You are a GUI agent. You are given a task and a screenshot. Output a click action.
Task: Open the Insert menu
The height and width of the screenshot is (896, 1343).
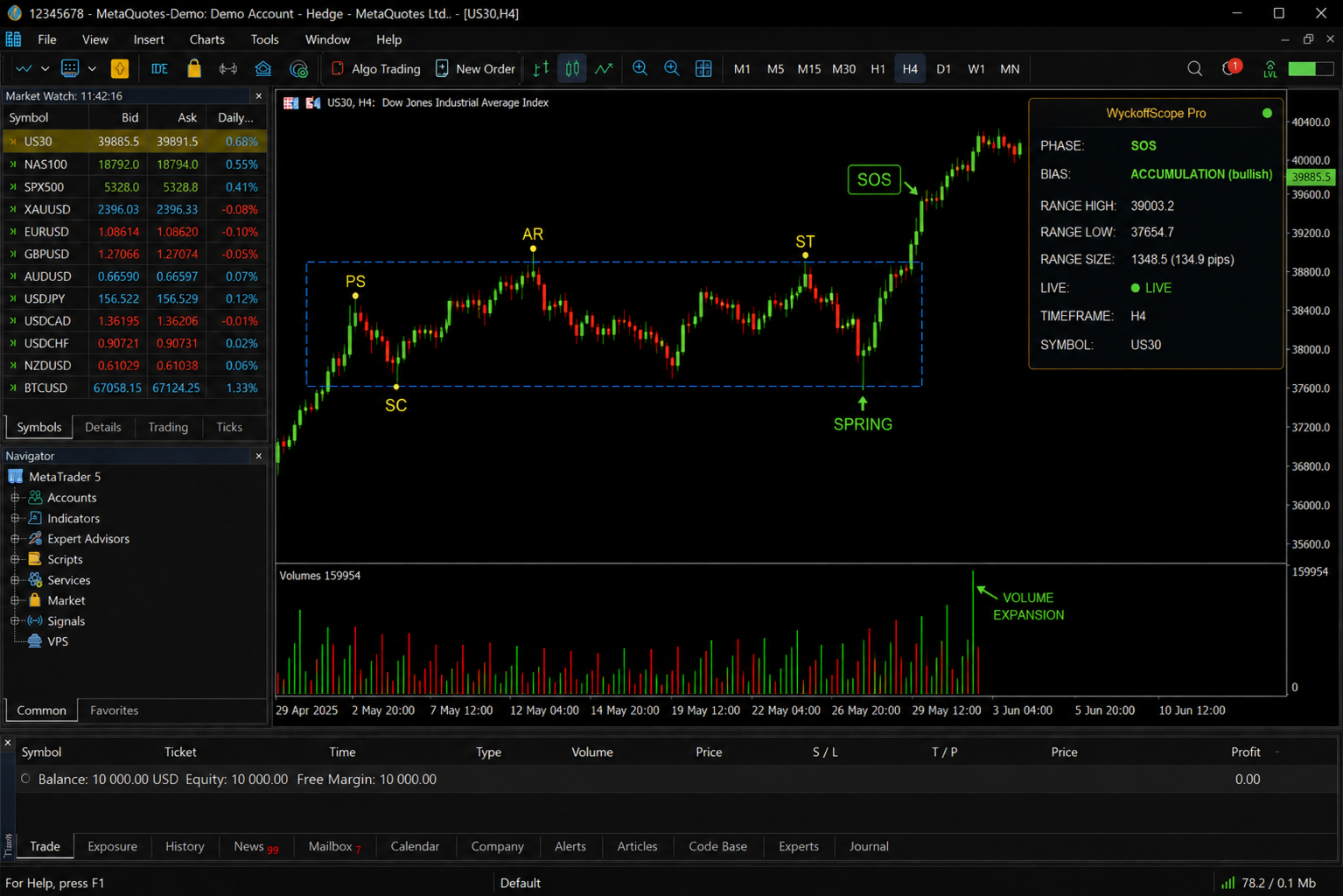point(149,39)
